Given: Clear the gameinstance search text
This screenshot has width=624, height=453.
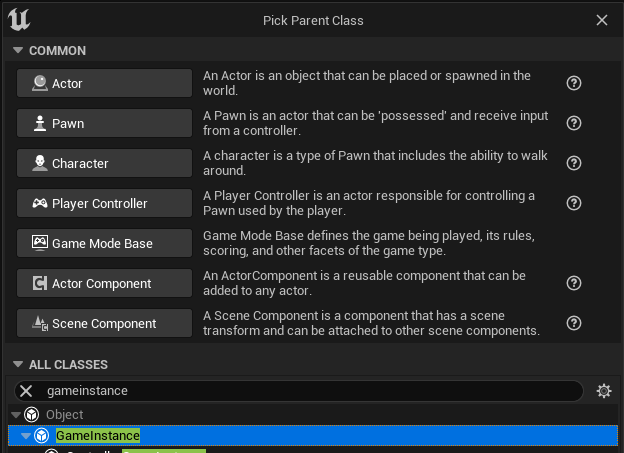Looking at the screenshot, I should (x=27, y=391).
